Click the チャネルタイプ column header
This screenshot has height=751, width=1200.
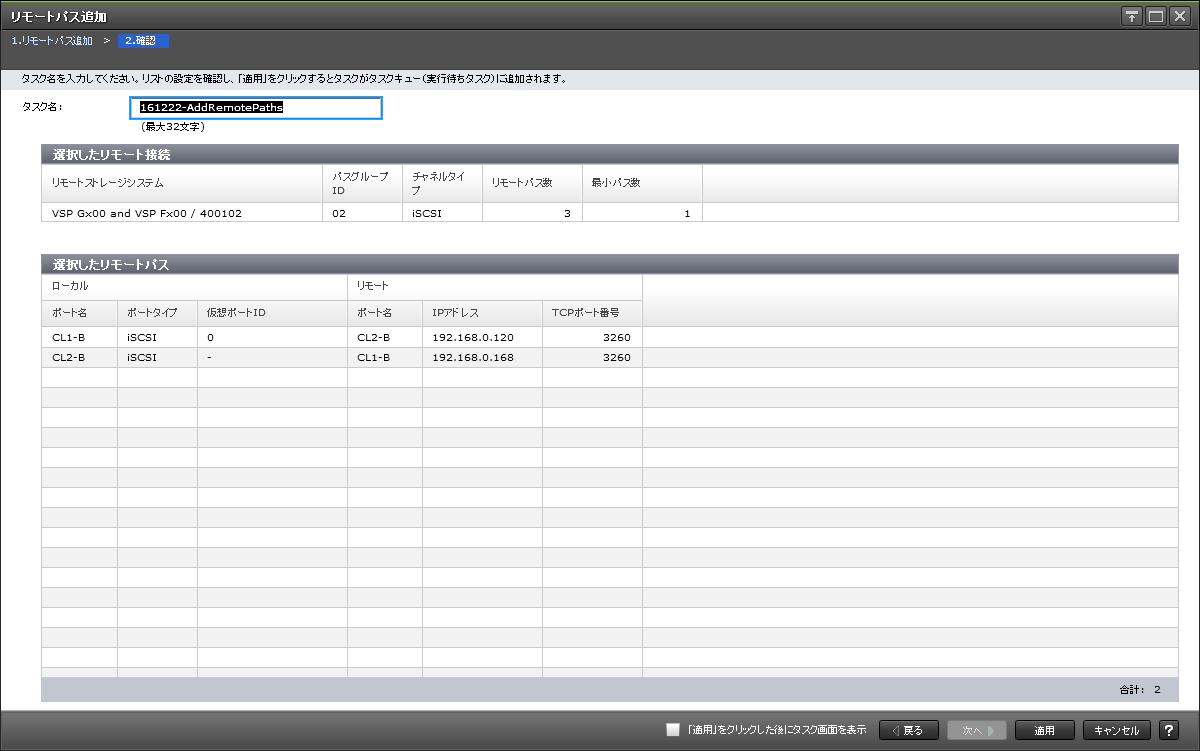[x=440, y=183]
